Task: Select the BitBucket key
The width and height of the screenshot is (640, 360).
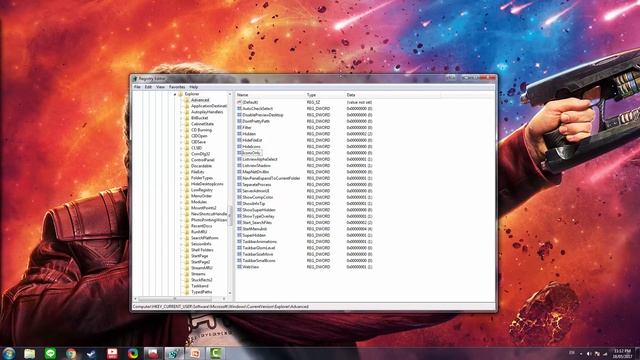Action: point(200,118)
